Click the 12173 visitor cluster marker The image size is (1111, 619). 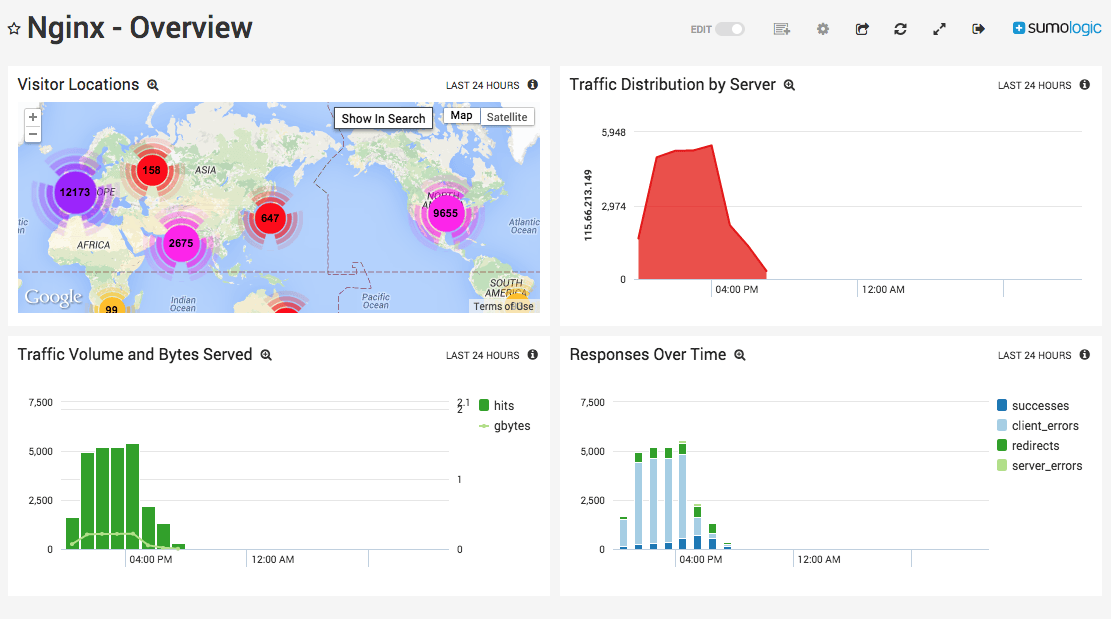(75, 192)
